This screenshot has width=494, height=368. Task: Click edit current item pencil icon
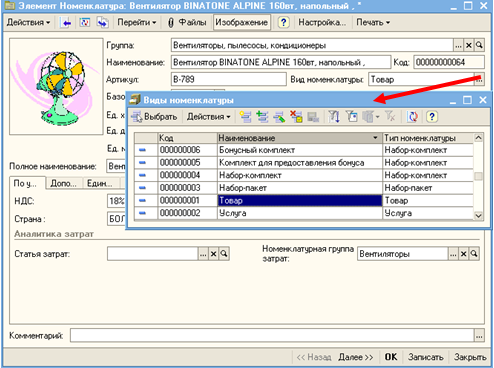tap(279, 117)
